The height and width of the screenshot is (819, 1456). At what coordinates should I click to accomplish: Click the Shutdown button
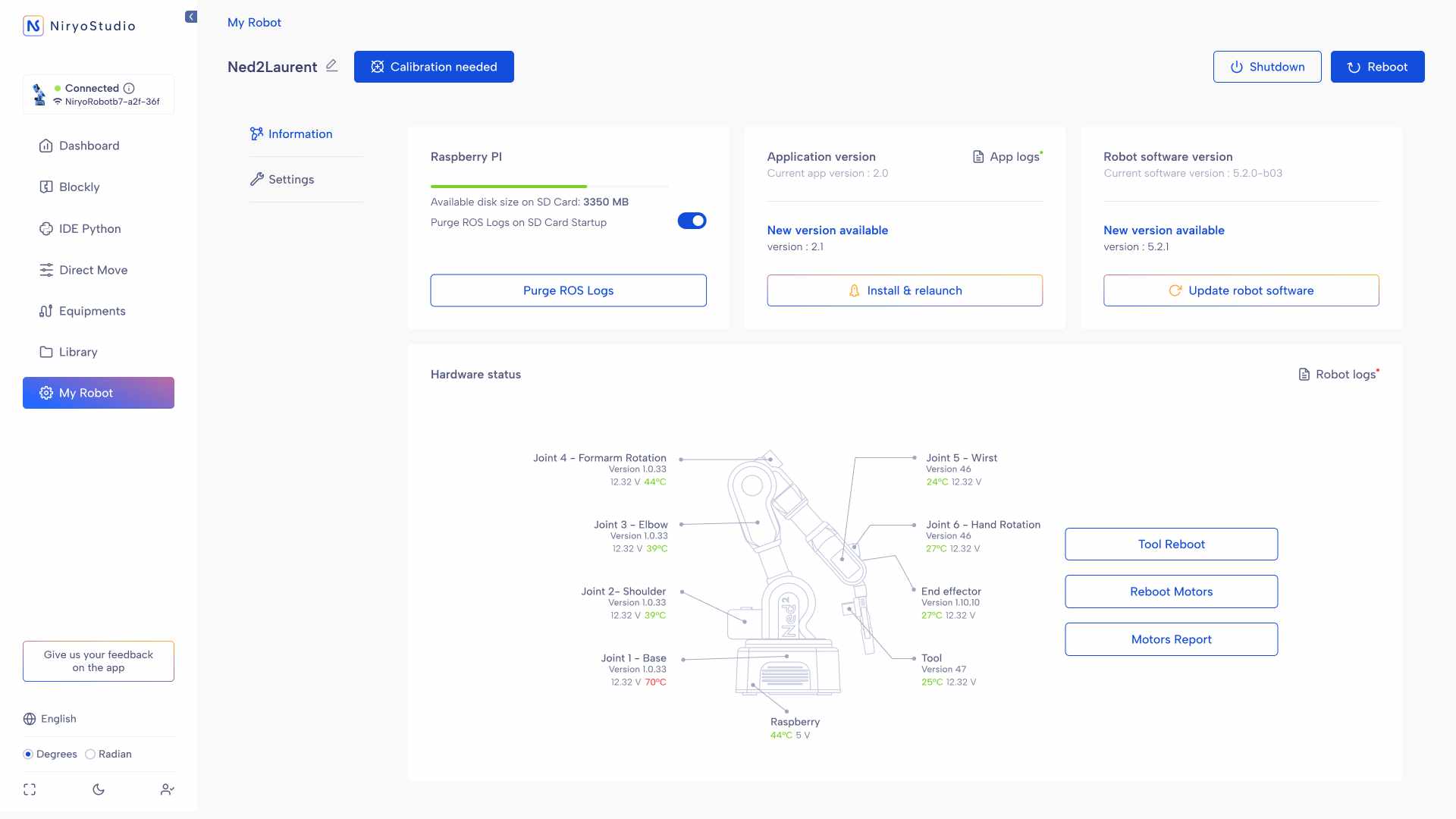(1267, 67)
